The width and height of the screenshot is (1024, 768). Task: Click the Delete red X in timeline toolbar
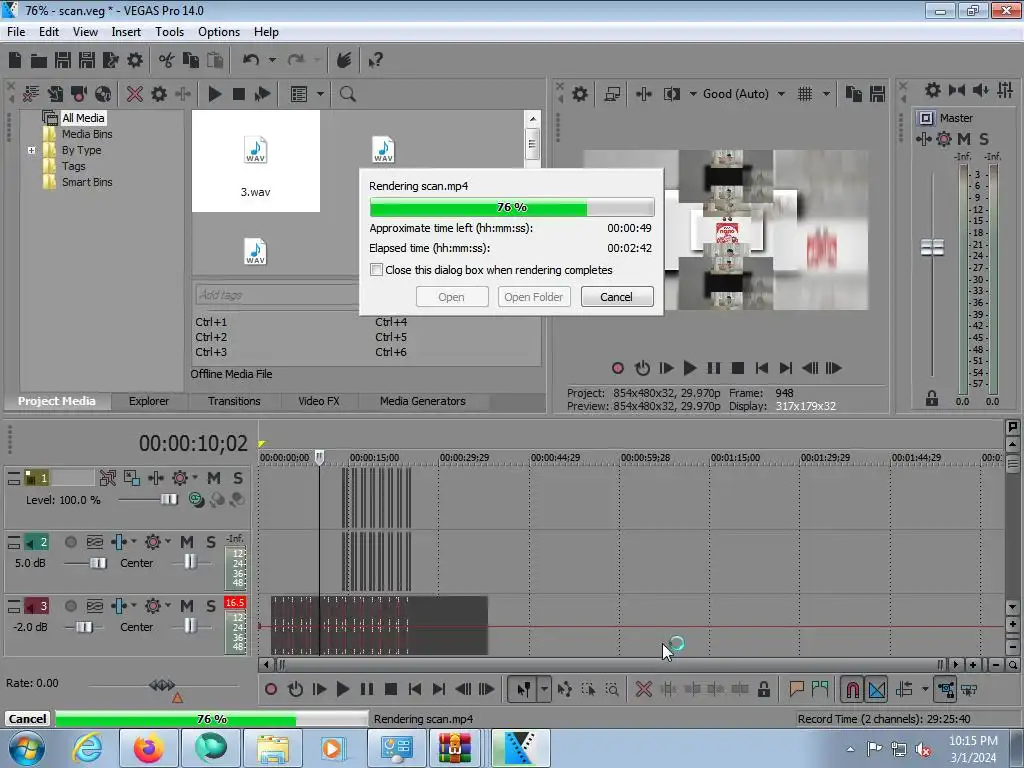click(x=643, y=689)
